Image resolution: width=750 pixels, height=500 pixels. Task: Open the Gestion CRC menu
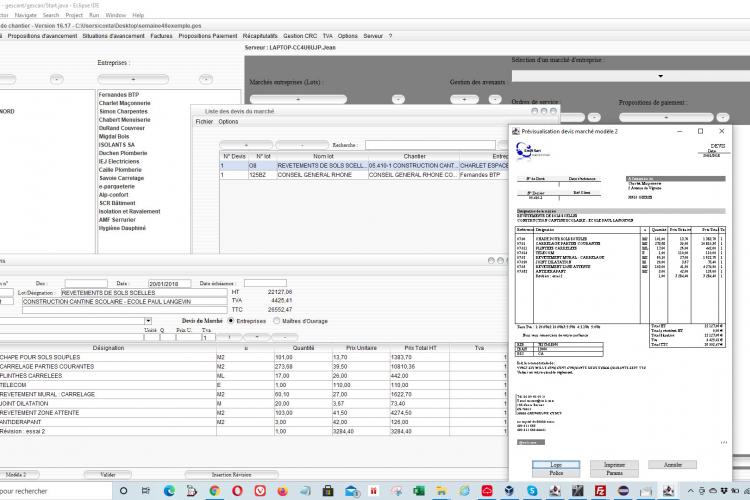point(300,36)
